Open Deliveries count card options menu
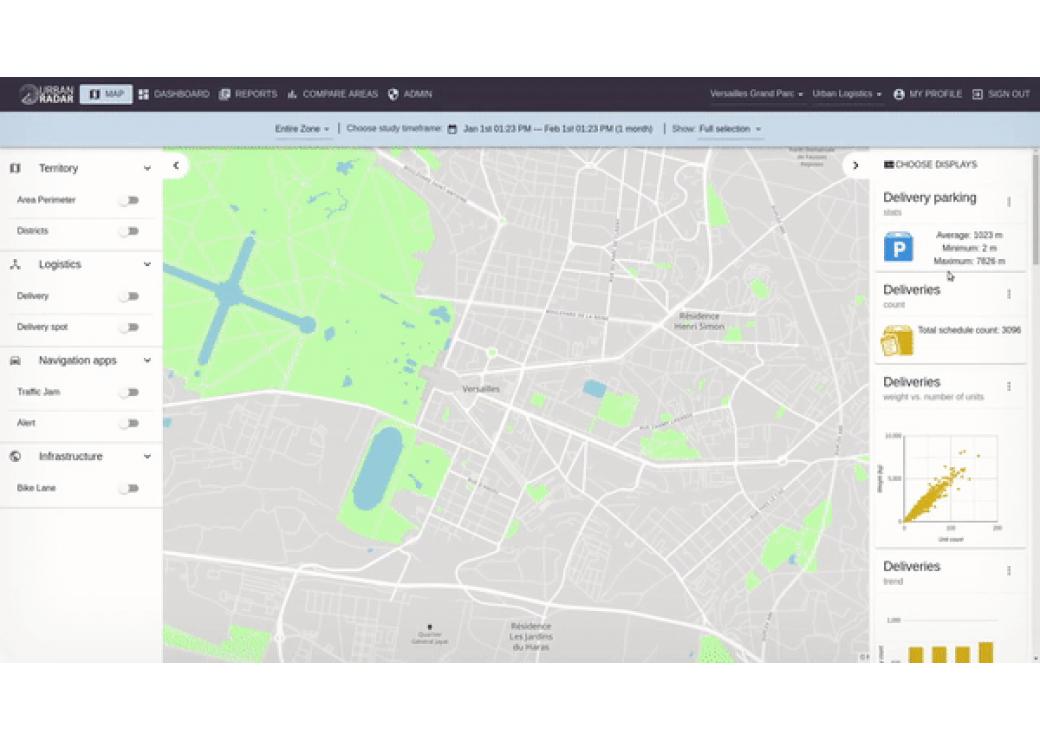This screenshot has width=1040, height=740. [x=1009, y=294]
